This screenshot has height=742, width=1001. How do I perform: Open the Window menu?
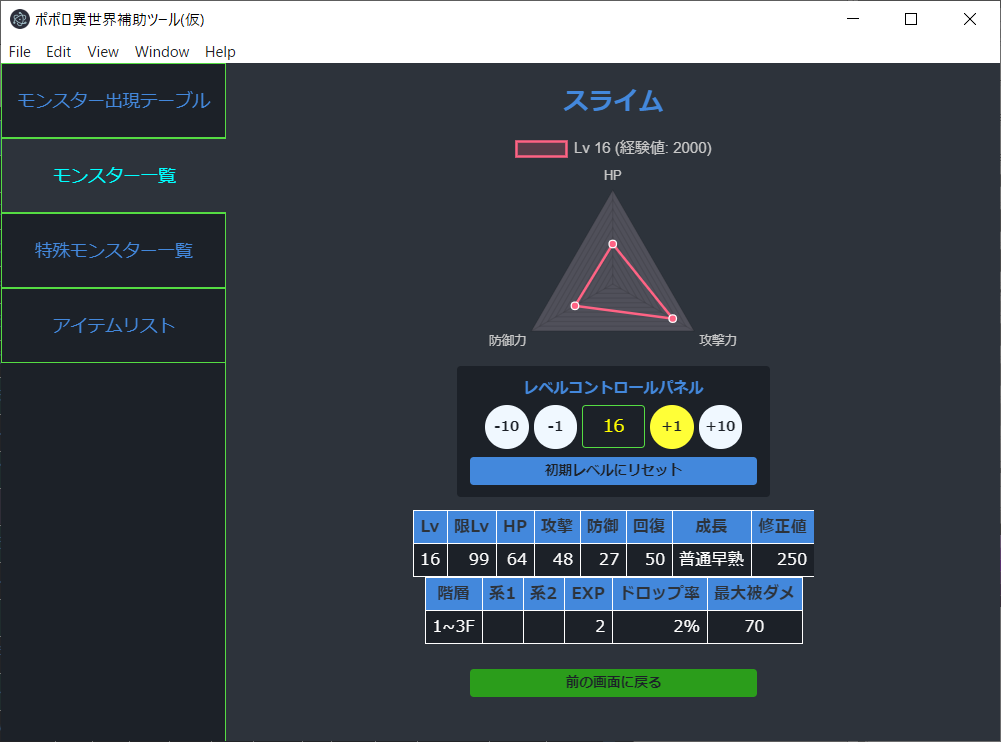162,52
